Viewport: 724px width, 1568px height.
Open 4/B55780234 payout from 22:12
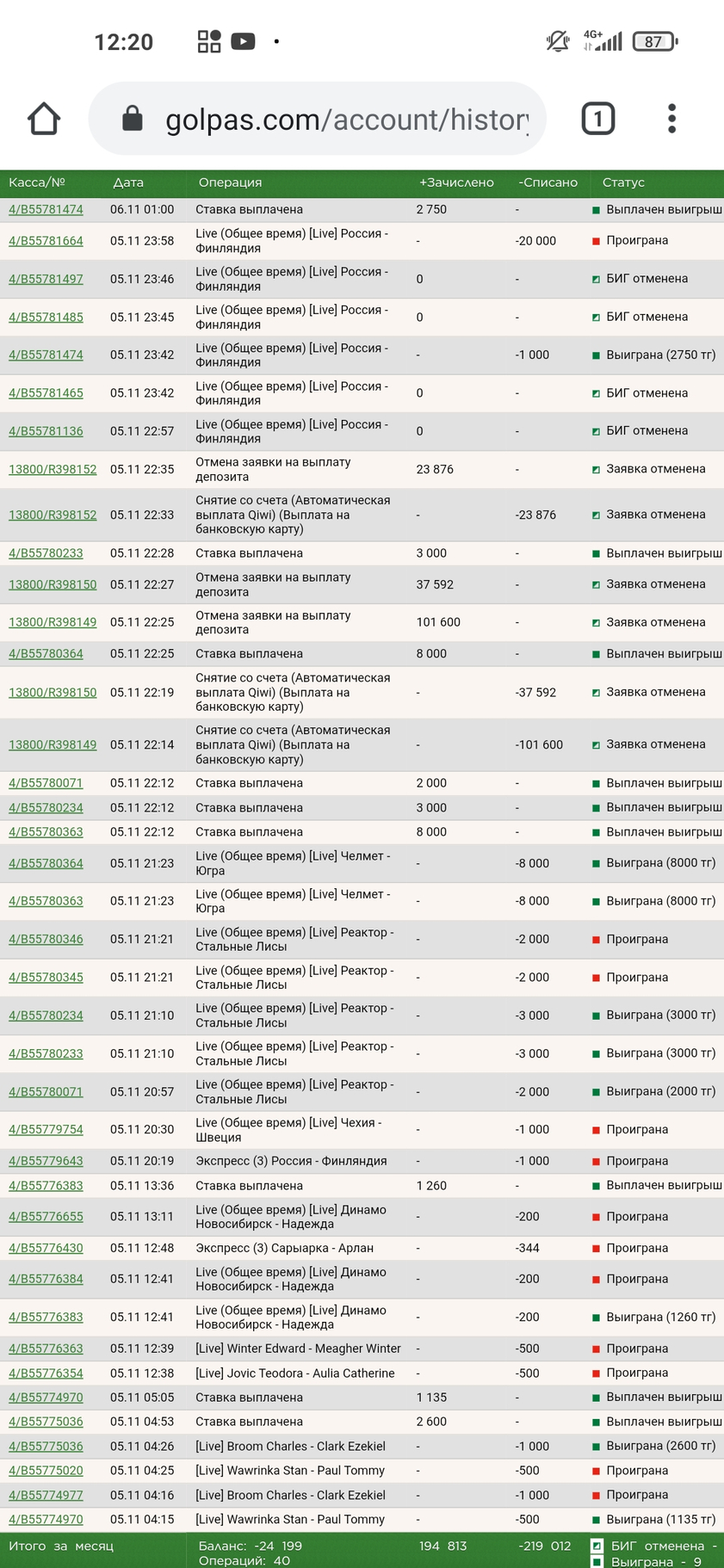[46, 807]
